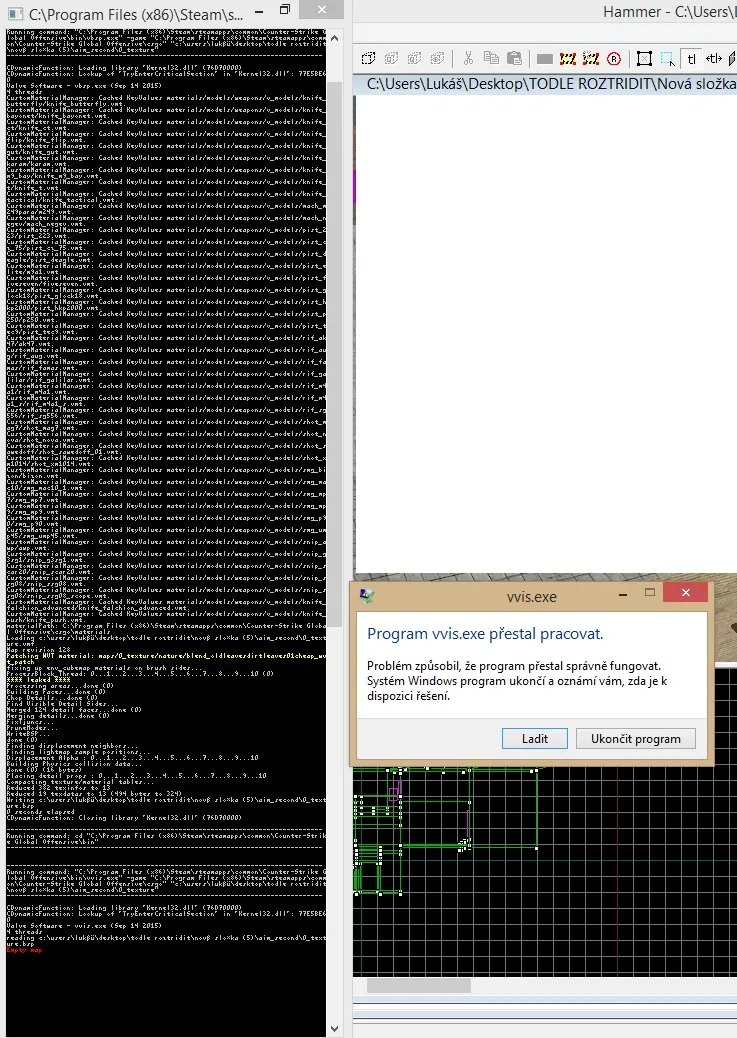Restore down the compile console window

click(285, 9)
